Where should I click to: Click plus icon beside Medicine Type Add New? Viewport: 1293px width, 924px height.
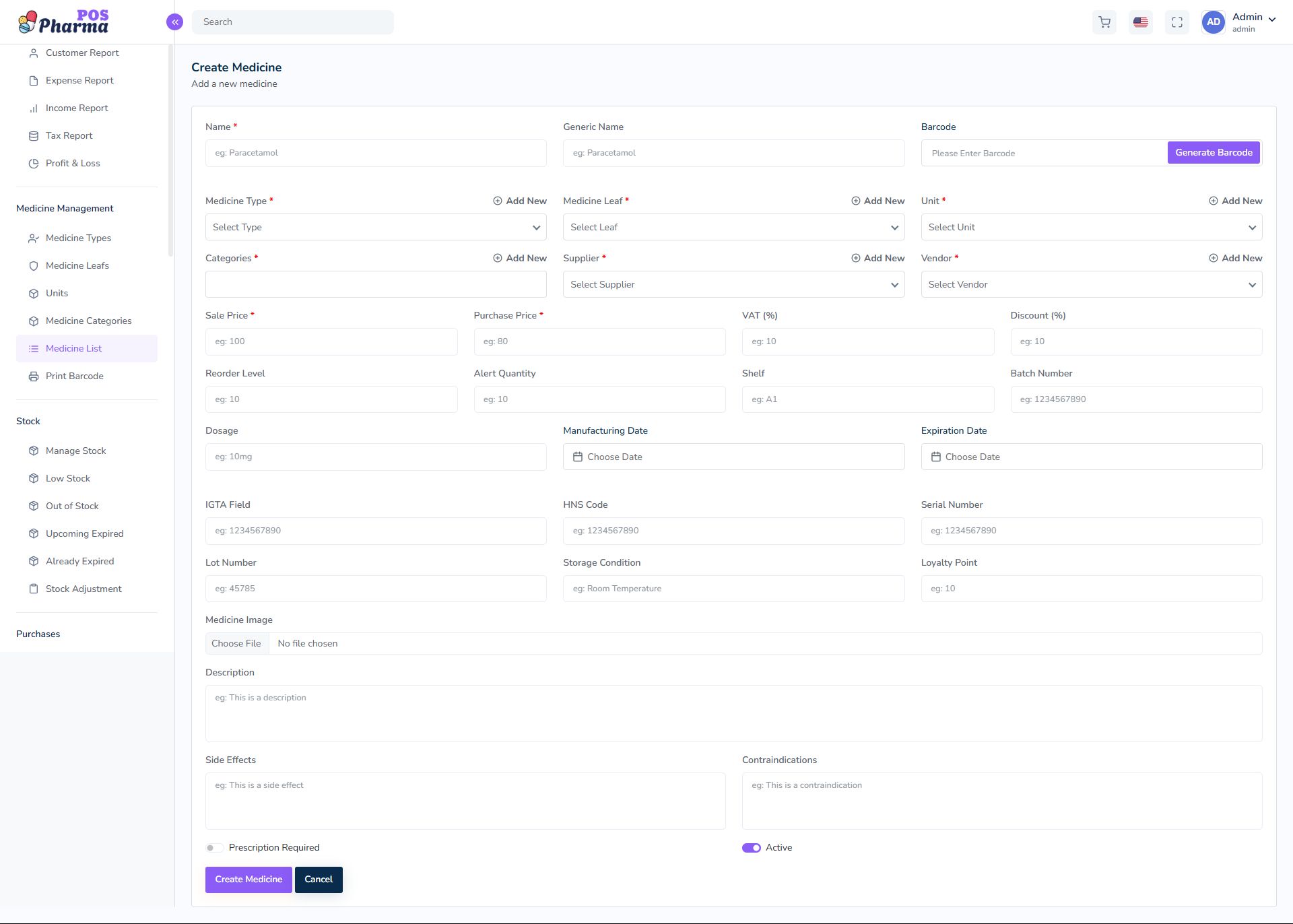498,201
